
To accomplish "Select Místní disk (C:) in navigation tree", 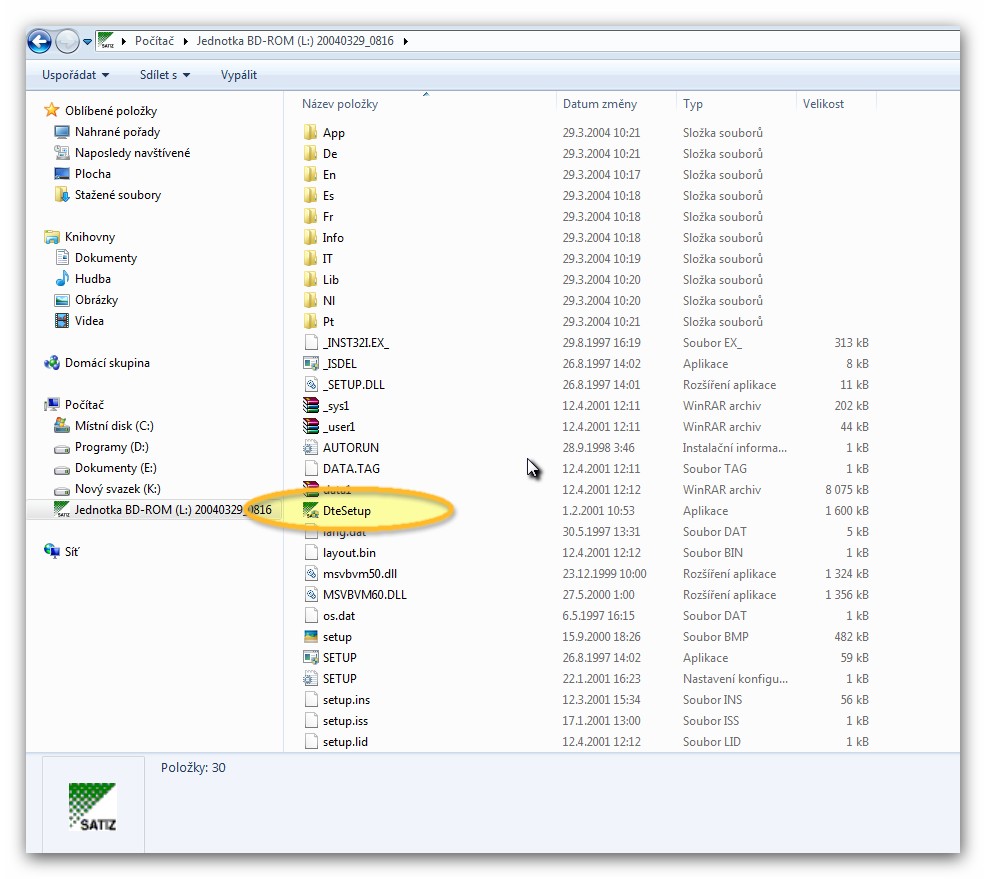I will [x=114, y=426].
